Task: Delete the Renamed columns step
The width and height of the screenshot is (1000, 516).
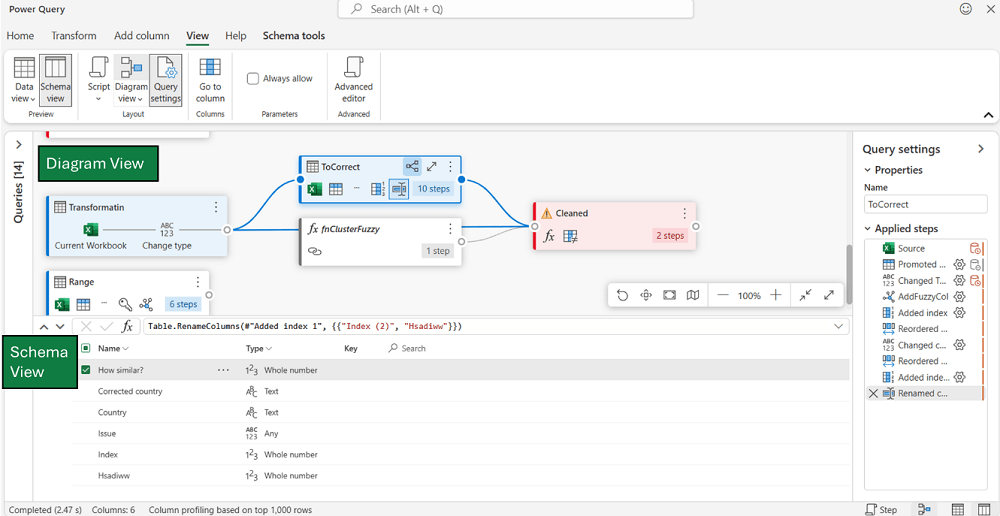Action: point(873,394)
